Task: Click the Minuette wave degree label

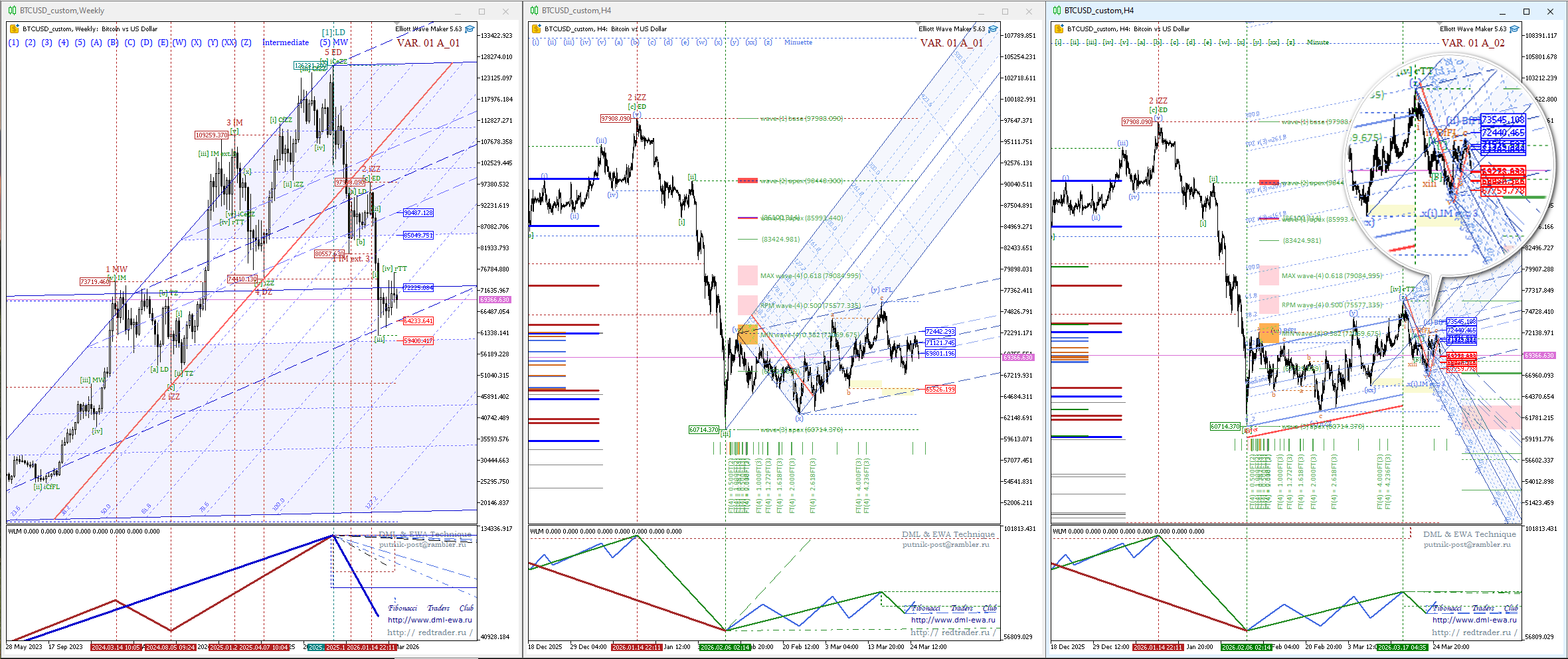Action: click(798, 42)
